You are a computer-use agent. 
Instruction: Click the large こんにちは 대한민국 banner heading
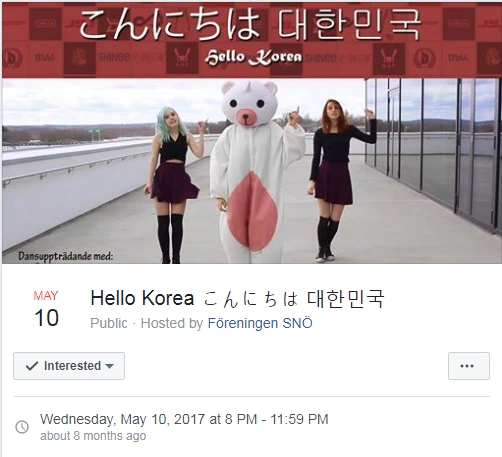[x=250, y=24]
